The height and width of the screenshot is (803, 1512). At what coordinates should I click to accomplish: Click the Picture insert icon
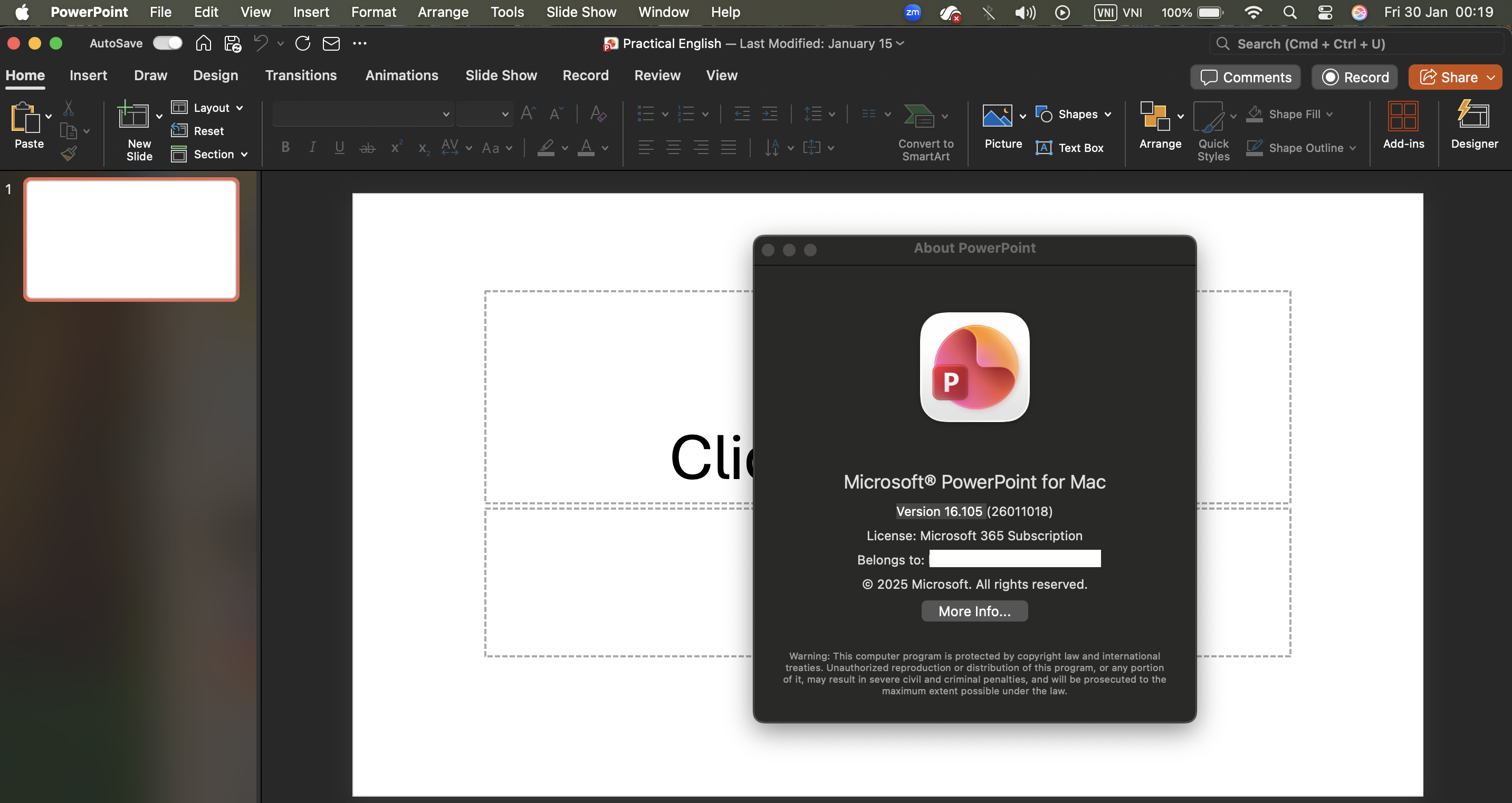point(997,116)
